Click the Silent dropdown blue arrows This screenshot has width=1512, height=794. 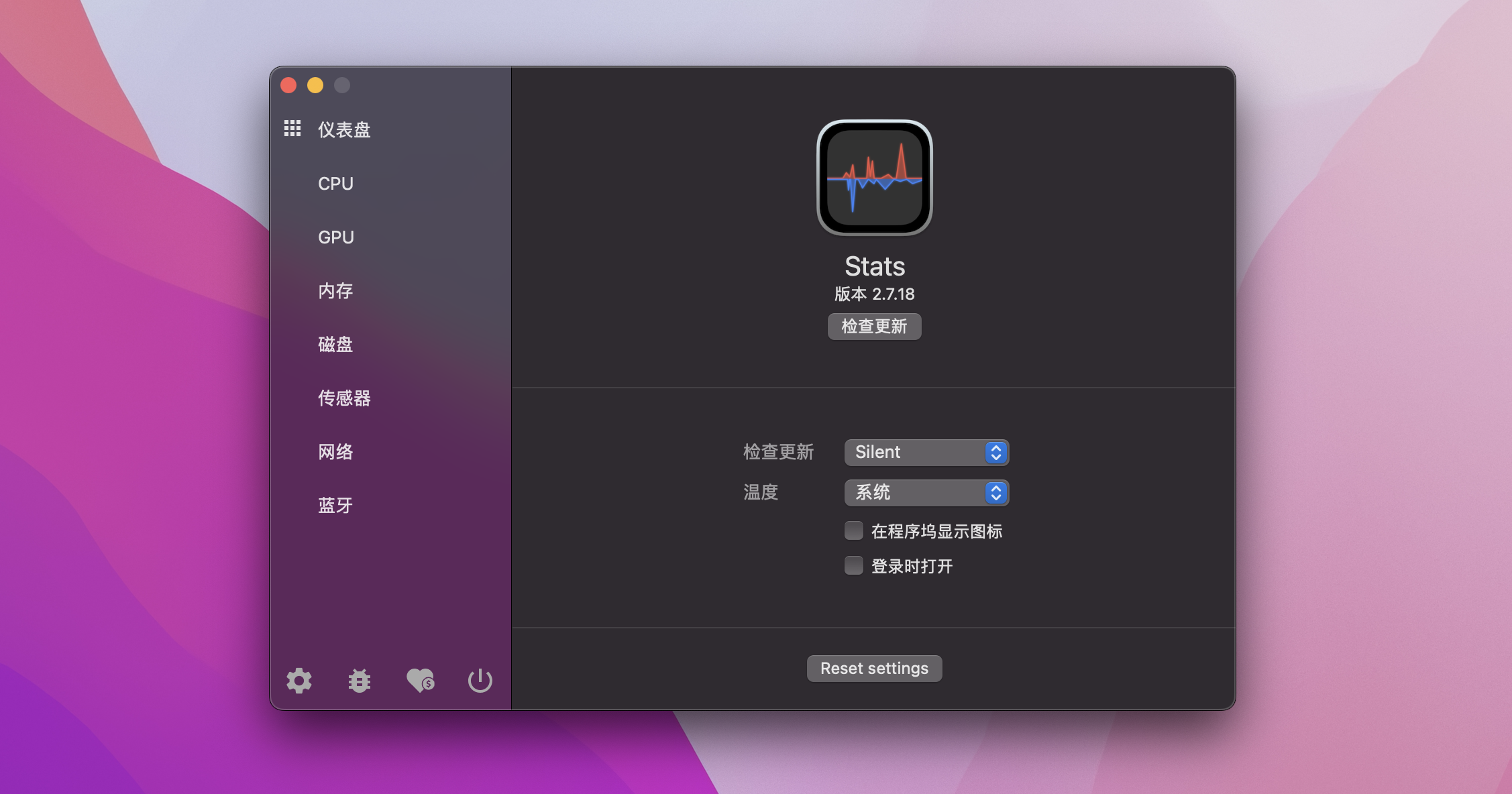[x=996, y=453]
